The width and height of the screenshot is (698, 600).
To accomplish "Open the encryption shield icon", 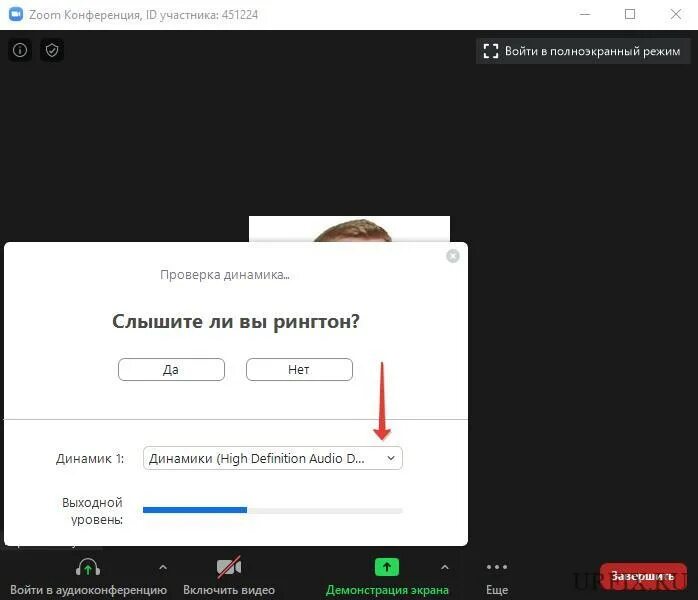I will click(x=52, y=50).
